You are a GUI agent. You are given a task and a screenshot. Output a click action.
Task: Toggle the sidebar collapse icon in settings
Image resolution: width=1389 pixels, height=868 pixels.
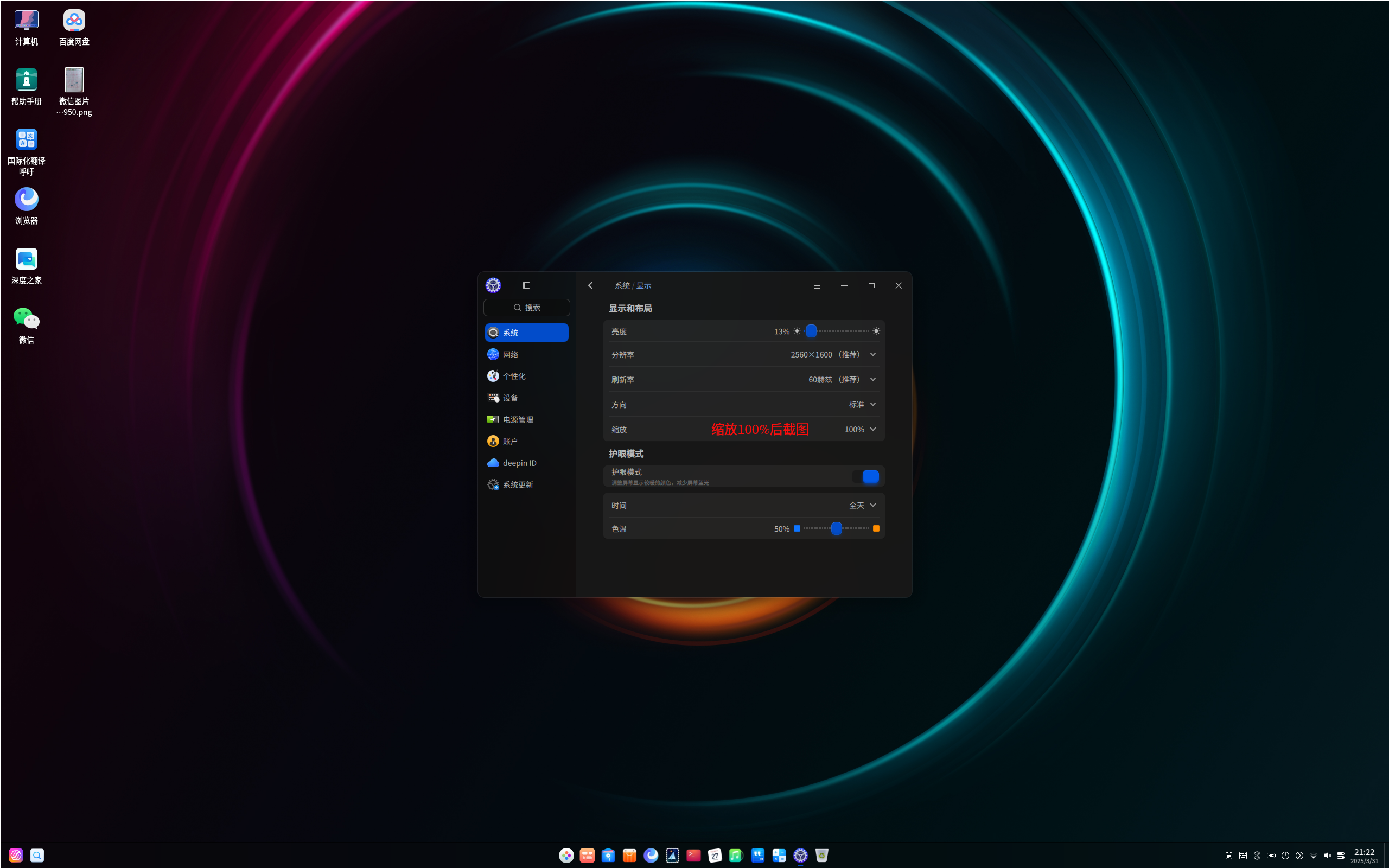[526, 285]
